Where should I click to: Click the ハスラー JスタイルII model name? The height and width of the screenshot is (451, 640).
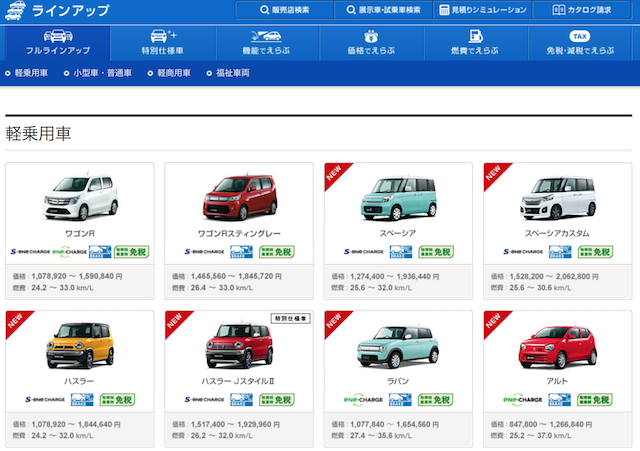pyautogui.click(x=238, y=381)
